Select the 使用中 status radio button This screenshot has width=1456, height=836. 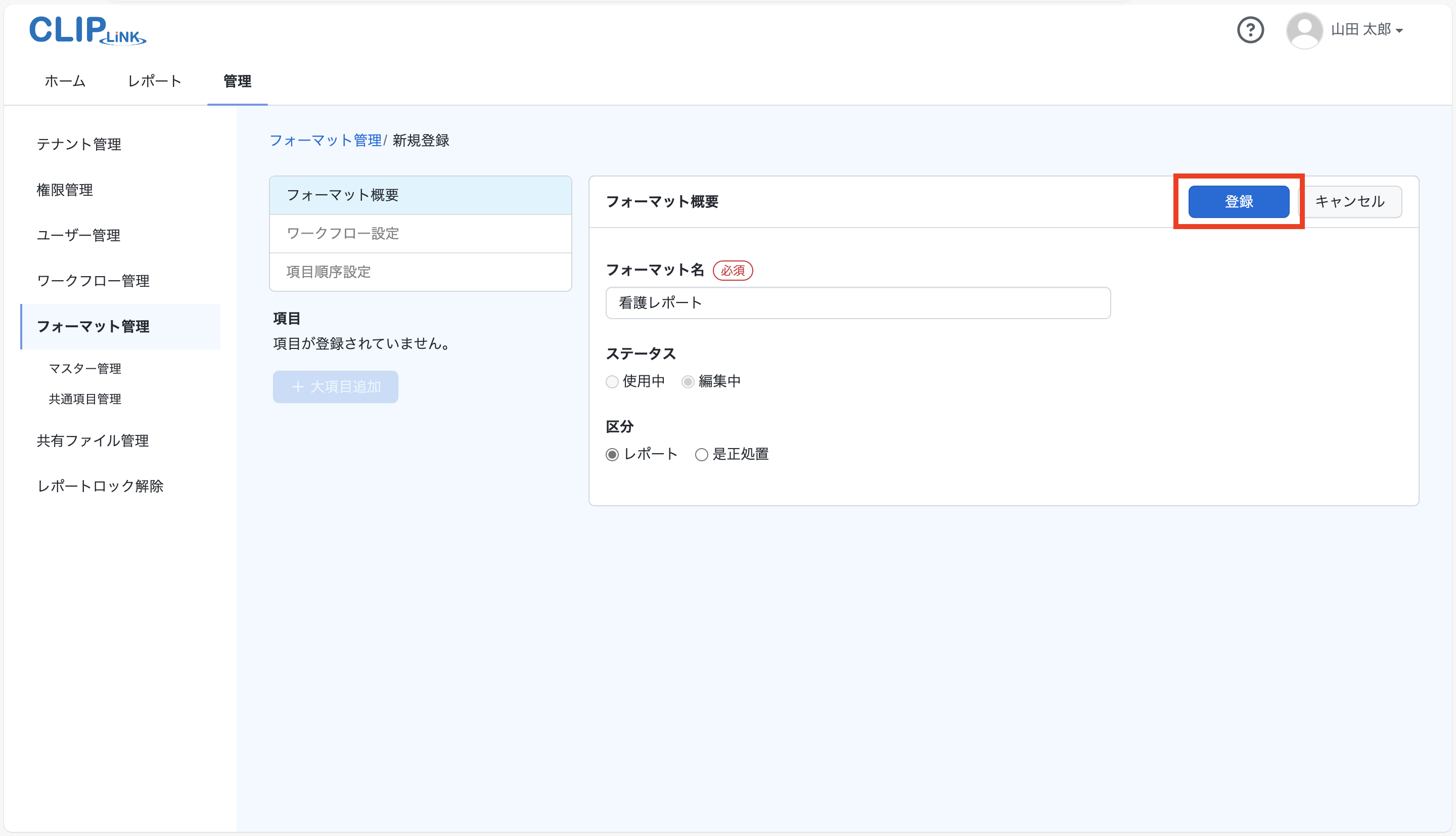612,381
